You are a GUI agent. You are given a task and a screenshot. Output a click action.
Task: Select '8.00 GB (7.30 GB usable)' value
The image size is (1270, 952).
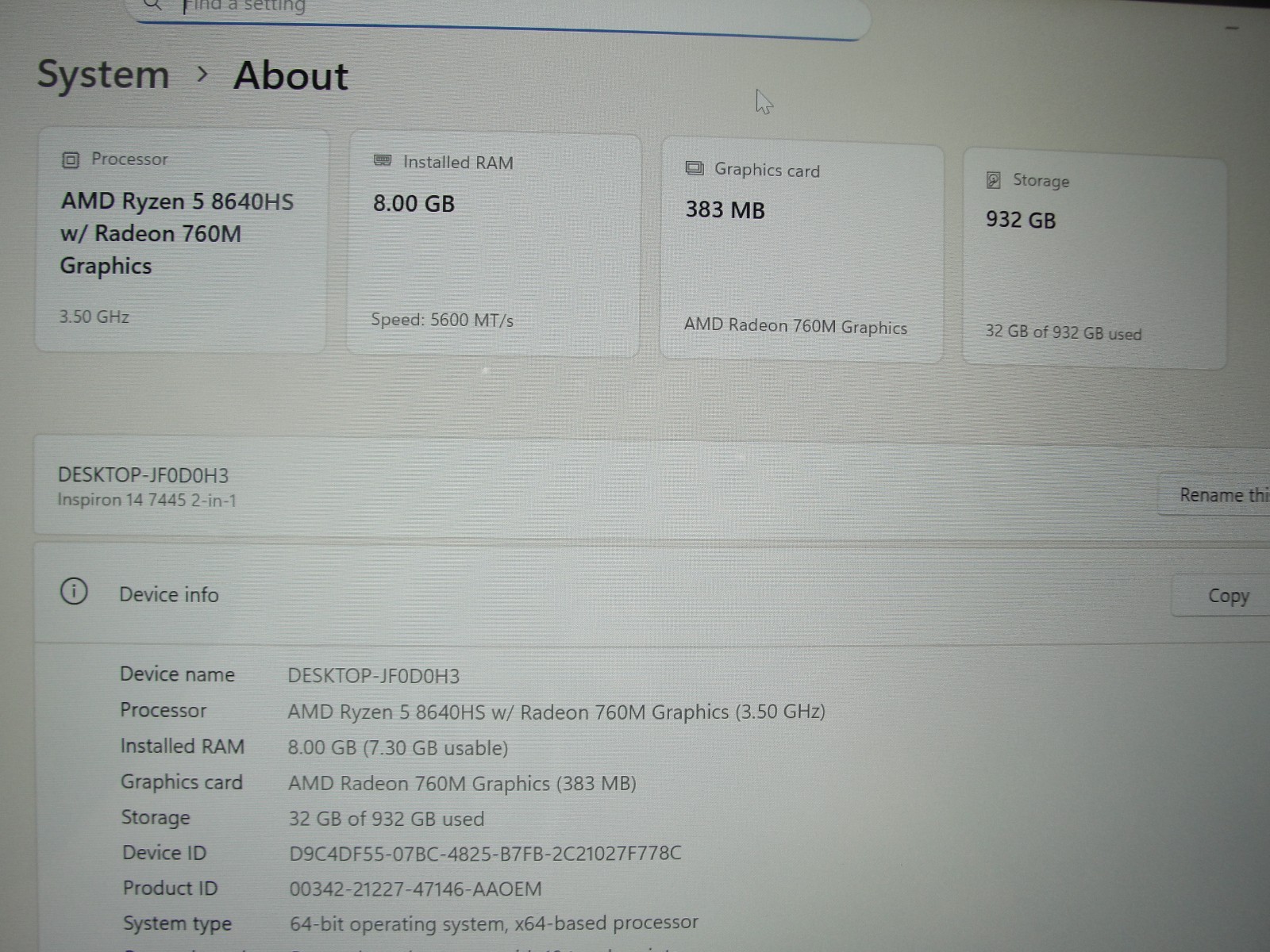(398, 748)
